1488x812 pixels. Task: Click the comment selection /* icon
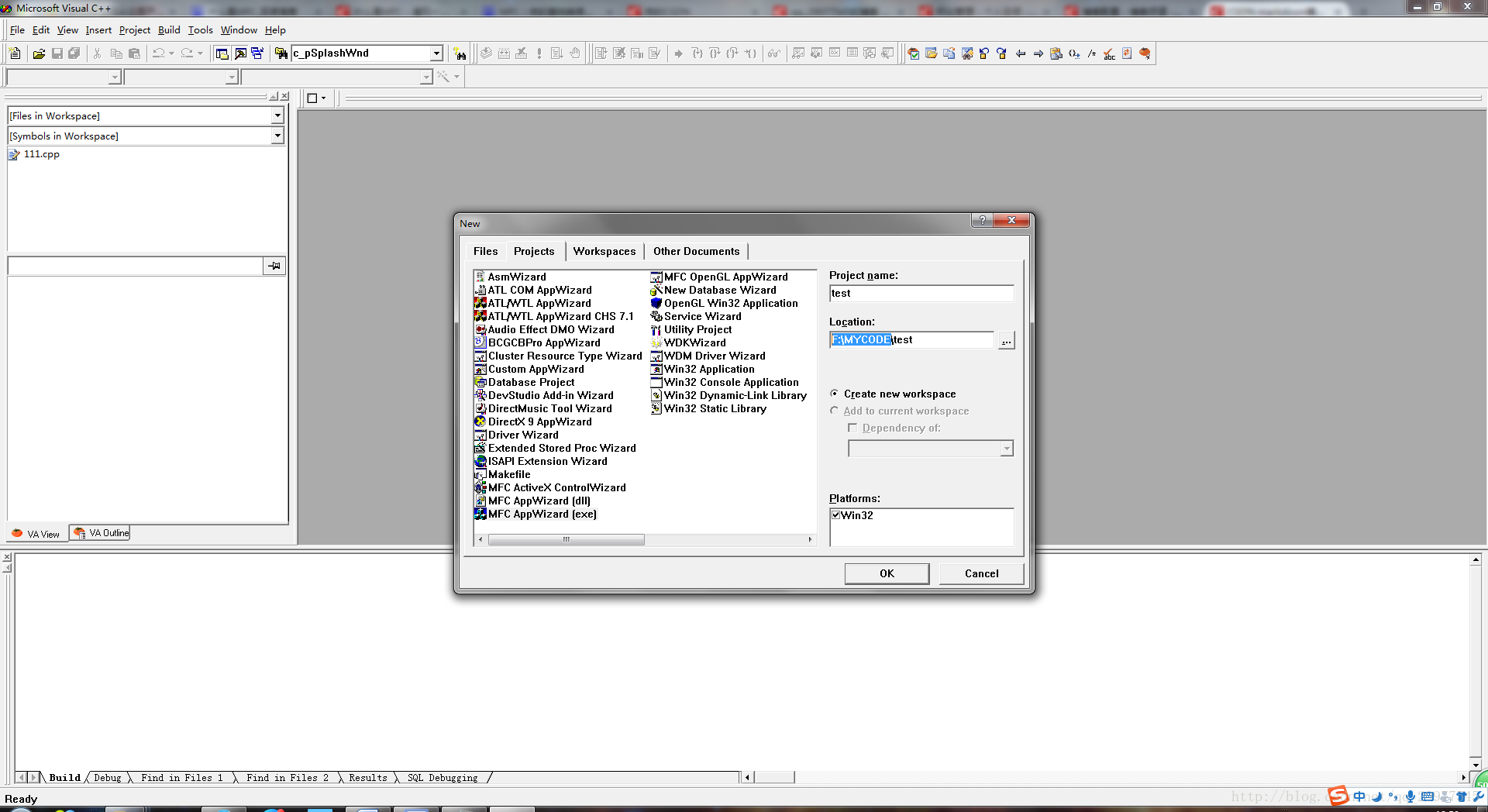(x=1092, y=53)
